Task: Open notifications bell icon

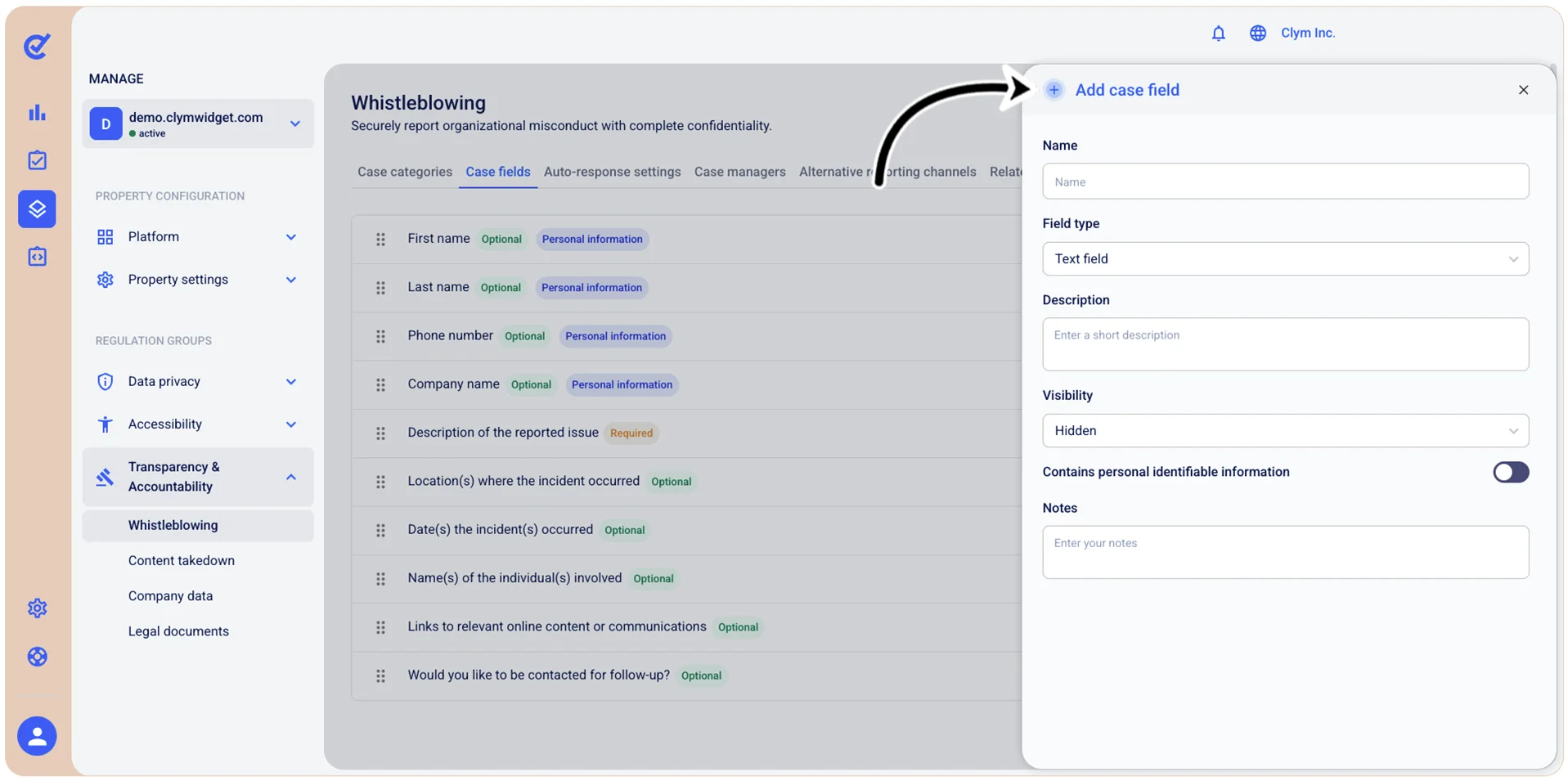Action: click(x=1218, y=34)
